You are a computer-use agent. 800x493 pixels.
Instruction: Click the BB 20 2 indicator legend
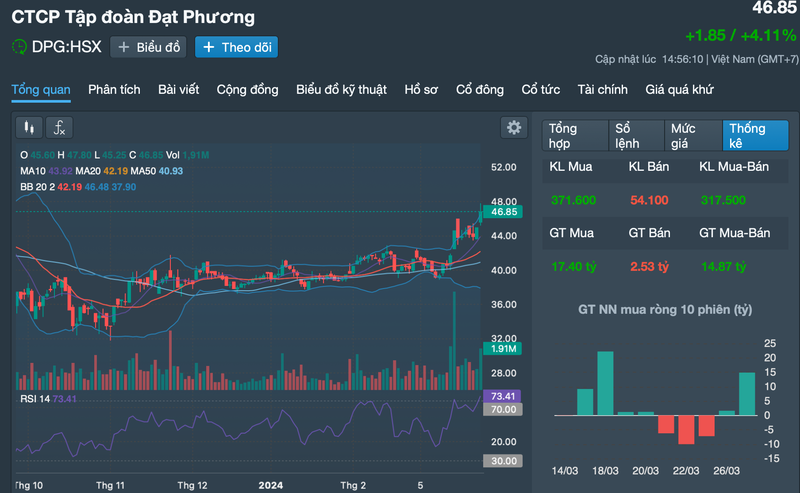(x=78, y=187)
